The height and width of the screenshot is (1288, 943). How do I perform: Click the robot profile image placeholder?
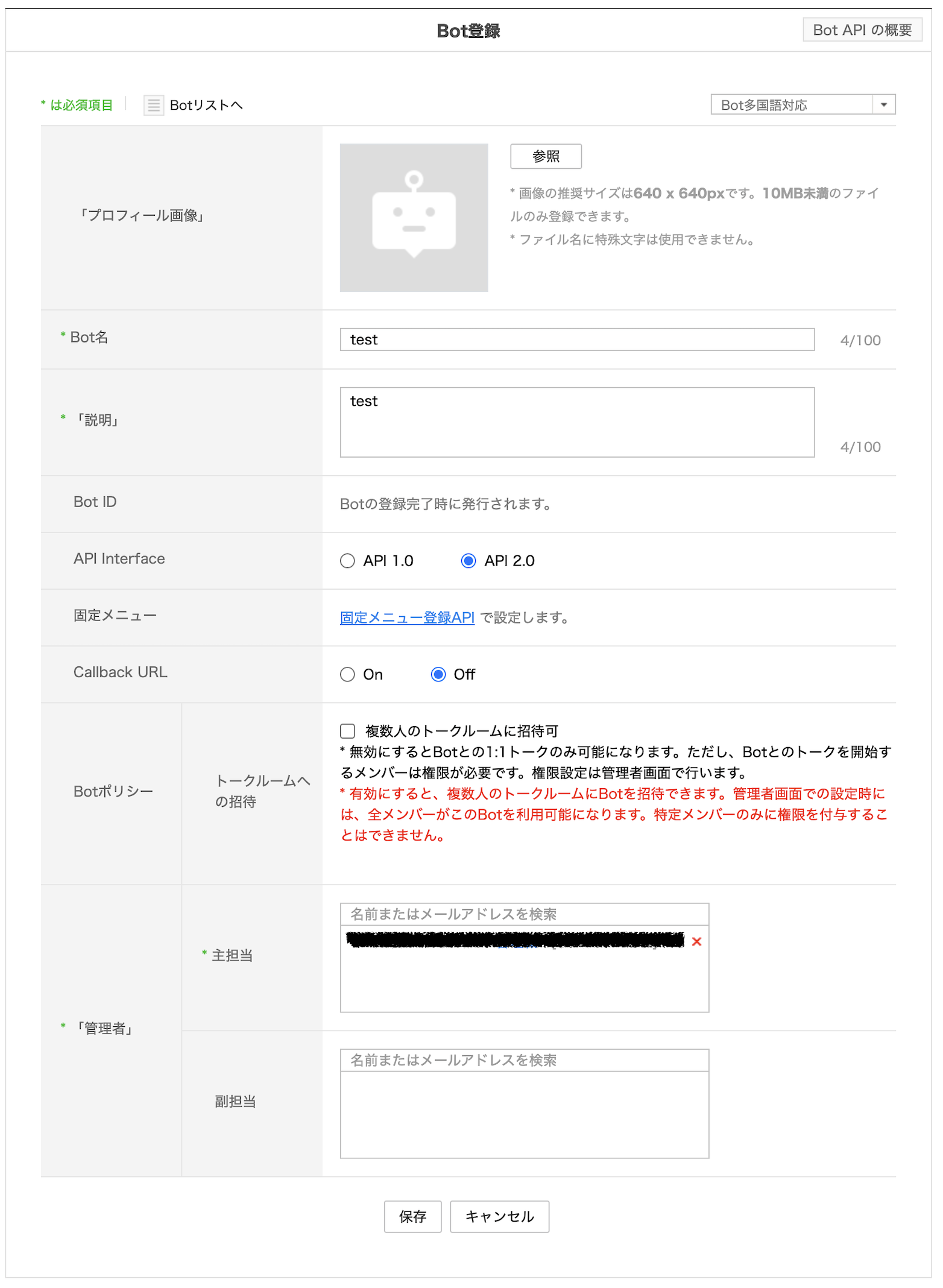tap(414, 218)
